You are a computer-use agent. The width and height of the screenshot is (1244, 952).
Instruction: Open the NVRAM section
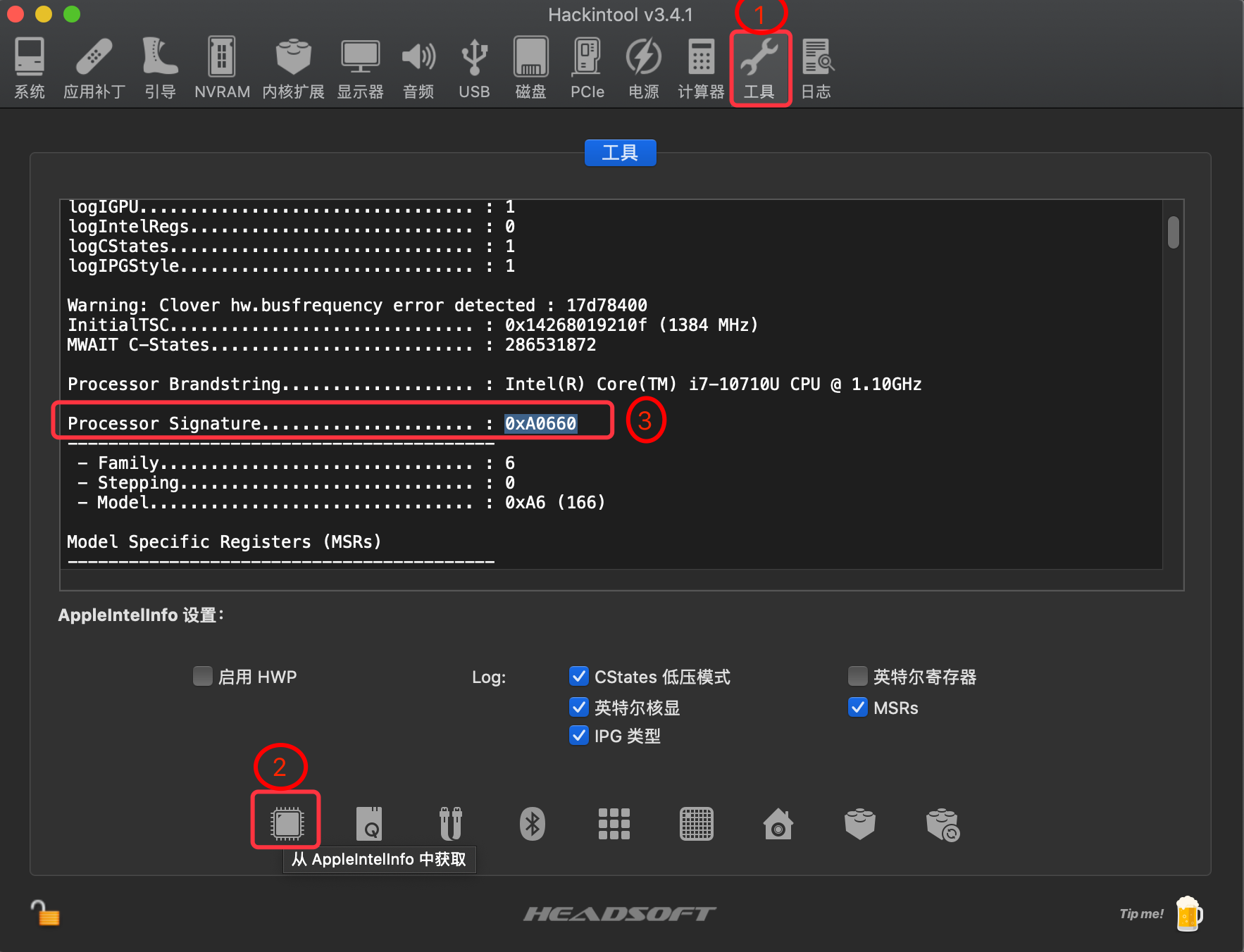tap(222, 68)
